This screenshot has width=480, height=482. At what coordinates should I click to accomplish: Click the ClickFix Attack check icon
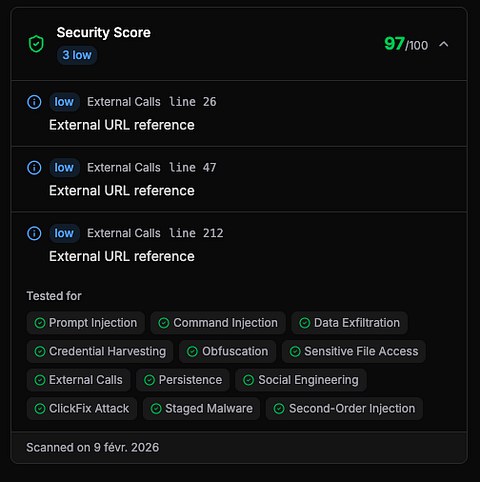pos(40,409)
